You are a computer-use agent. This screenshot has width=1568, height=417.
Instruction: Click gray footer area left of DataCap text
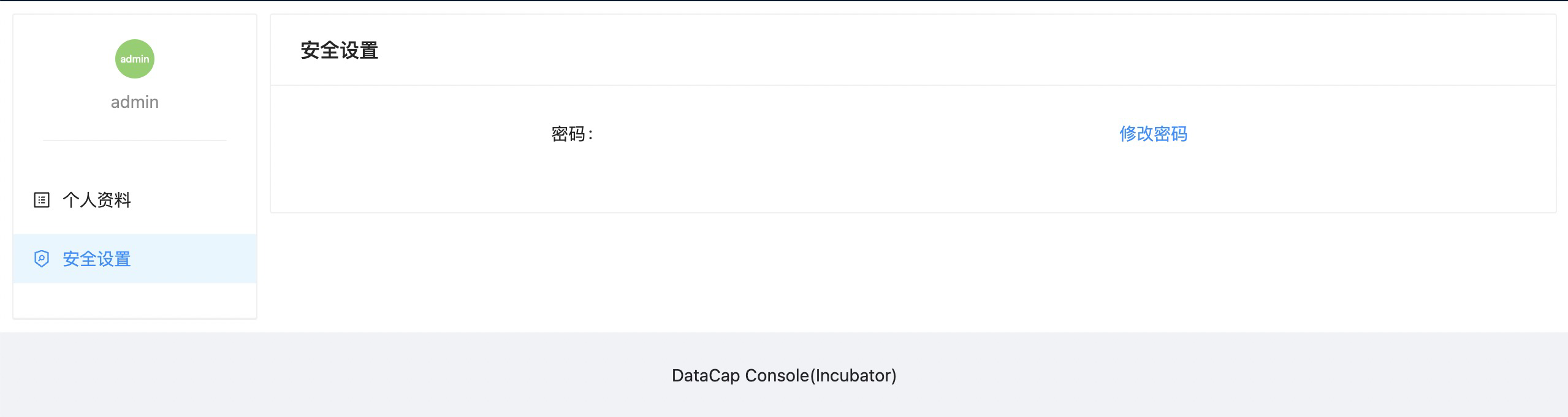[x=306, y=375]
